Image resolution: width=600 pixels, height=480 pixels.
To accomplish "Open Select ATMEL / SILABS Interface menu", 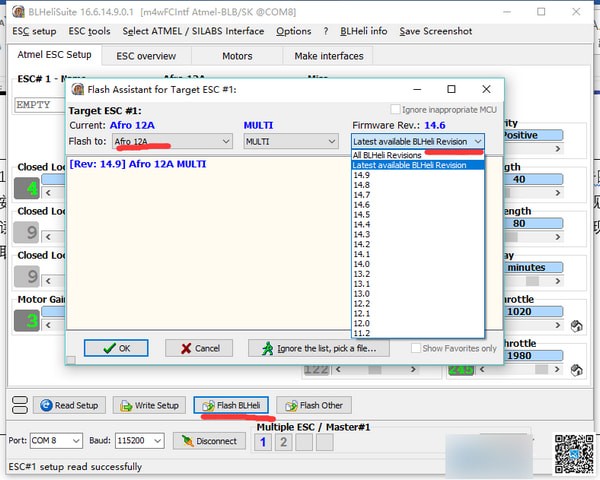I will pyautogui.click(x=193, y=31).
